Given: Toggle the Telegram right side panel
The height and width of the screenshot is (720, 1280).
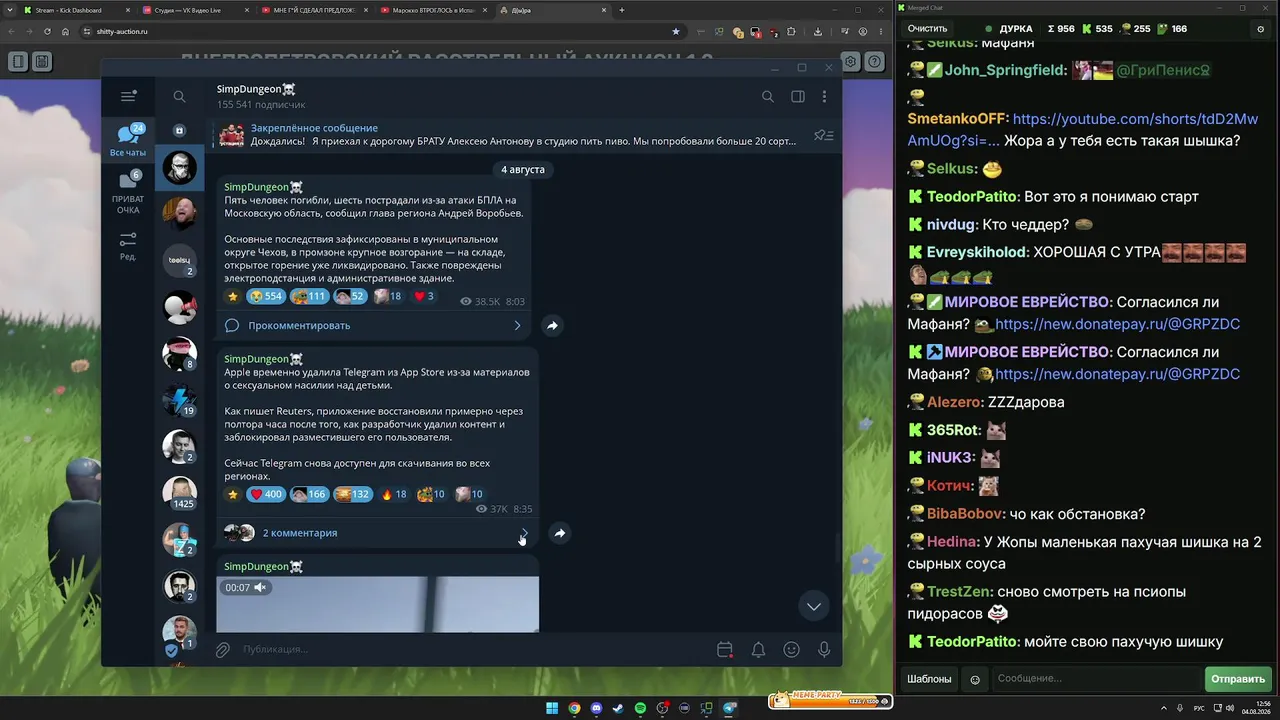Looking at the screenshot, I should 798,97.
